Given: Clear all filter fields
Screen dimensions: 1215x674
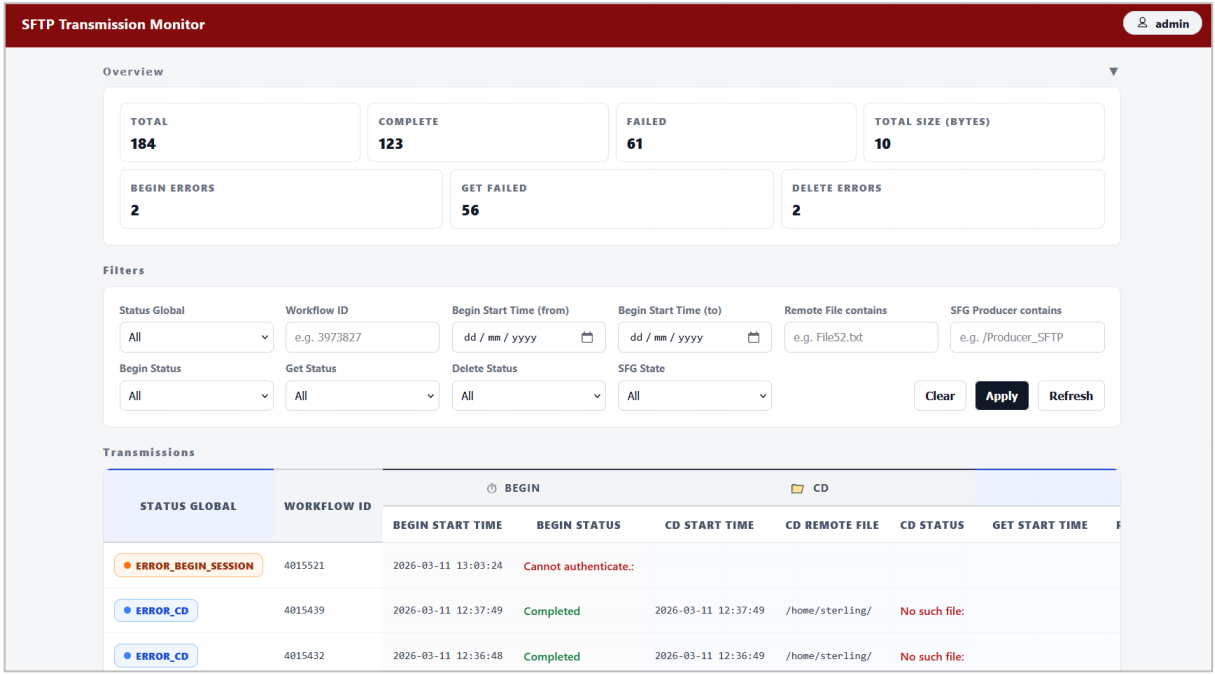Looking at the screenshot, I should (x=940, y=396).
